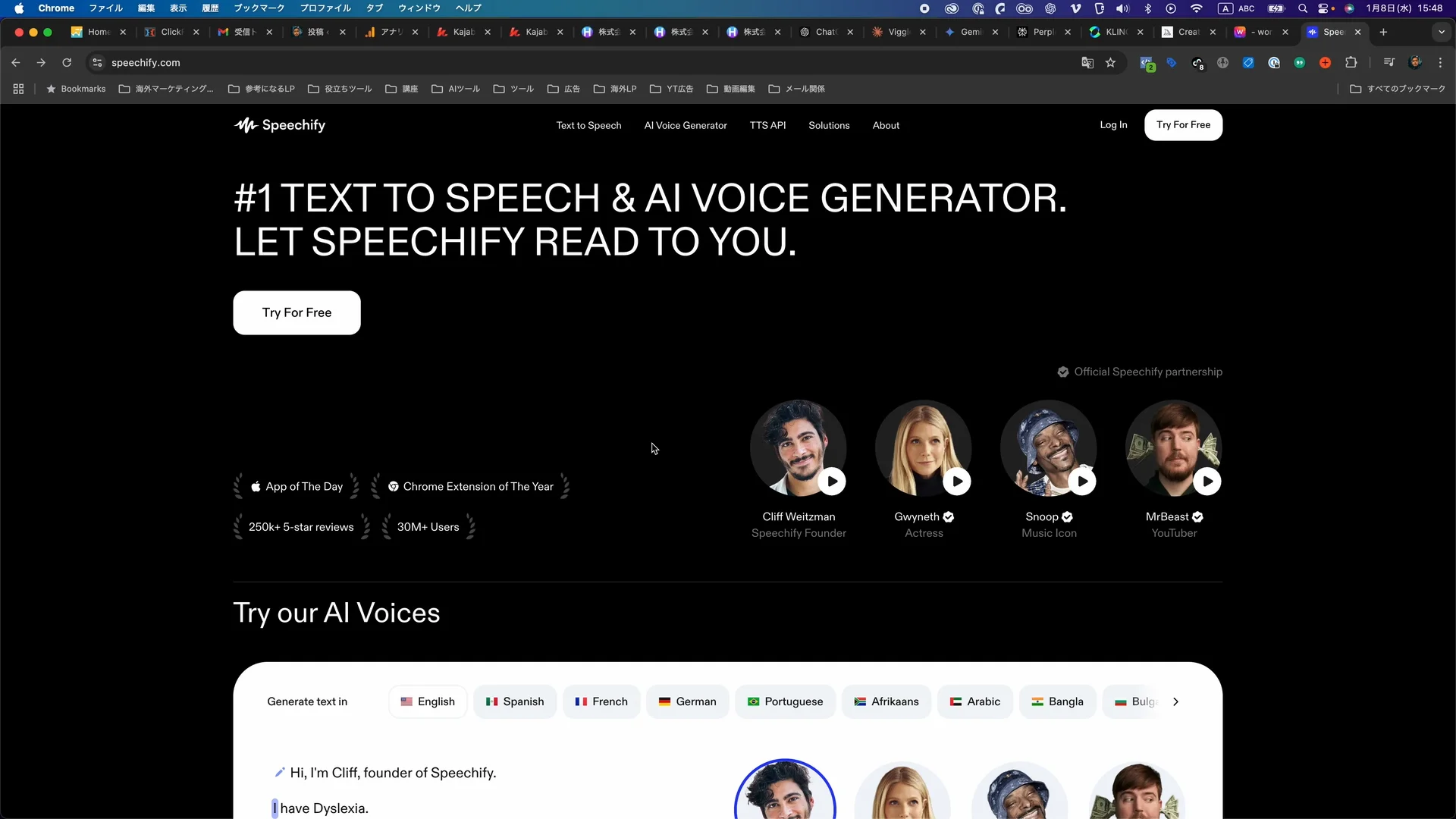Open すべてのブックマーク folder
Image resolution: width=1456 pixels, height=819 pixels.
coord(1398,89)
